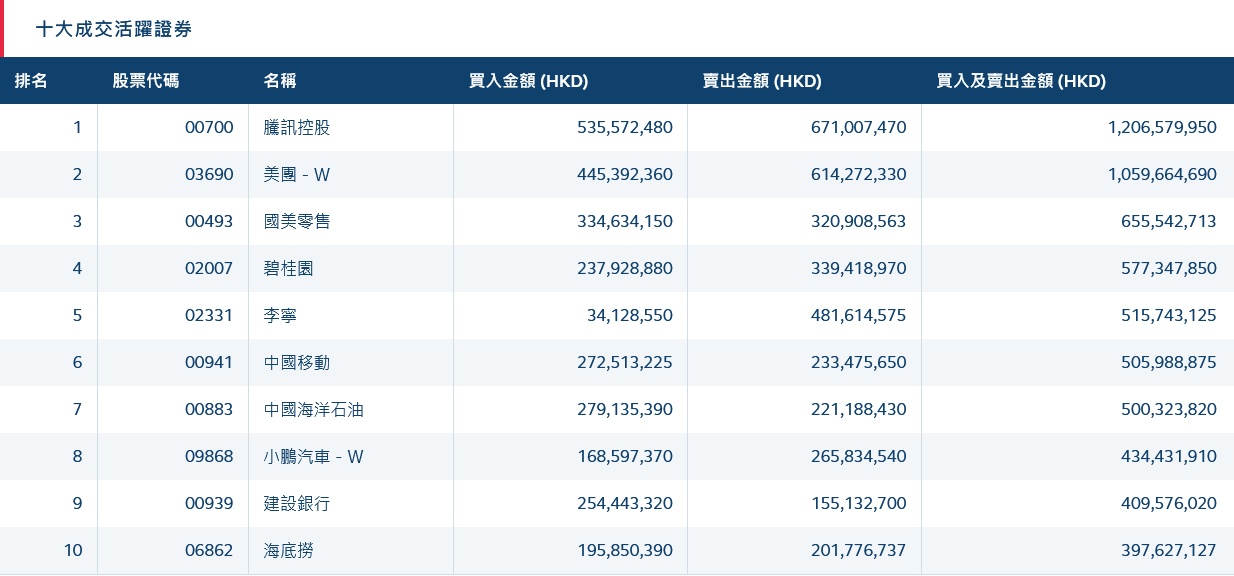Click the 買入及賣出金額 (HKD) column header
Screen dimensions: 1234x576
click(x=1021, y=81)
